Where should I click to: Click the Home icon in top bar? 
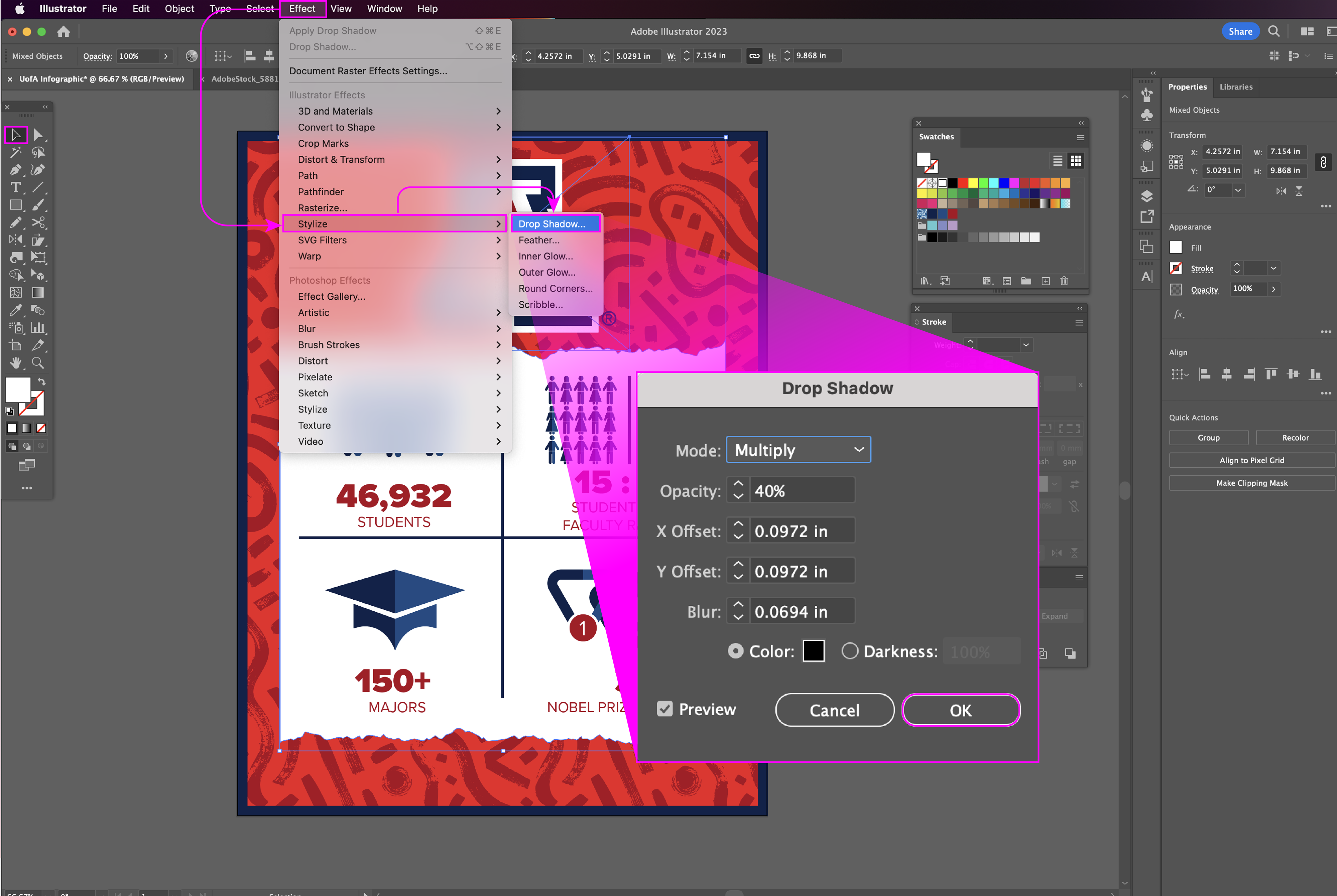[x=64, y=31]
